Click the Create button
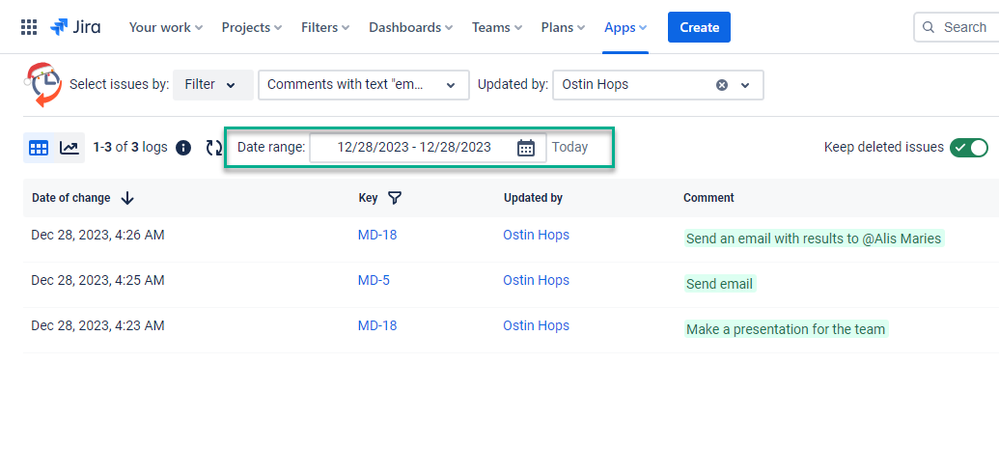Image resolution: width=999 pixels, height=449 pixels. [699, 27]
